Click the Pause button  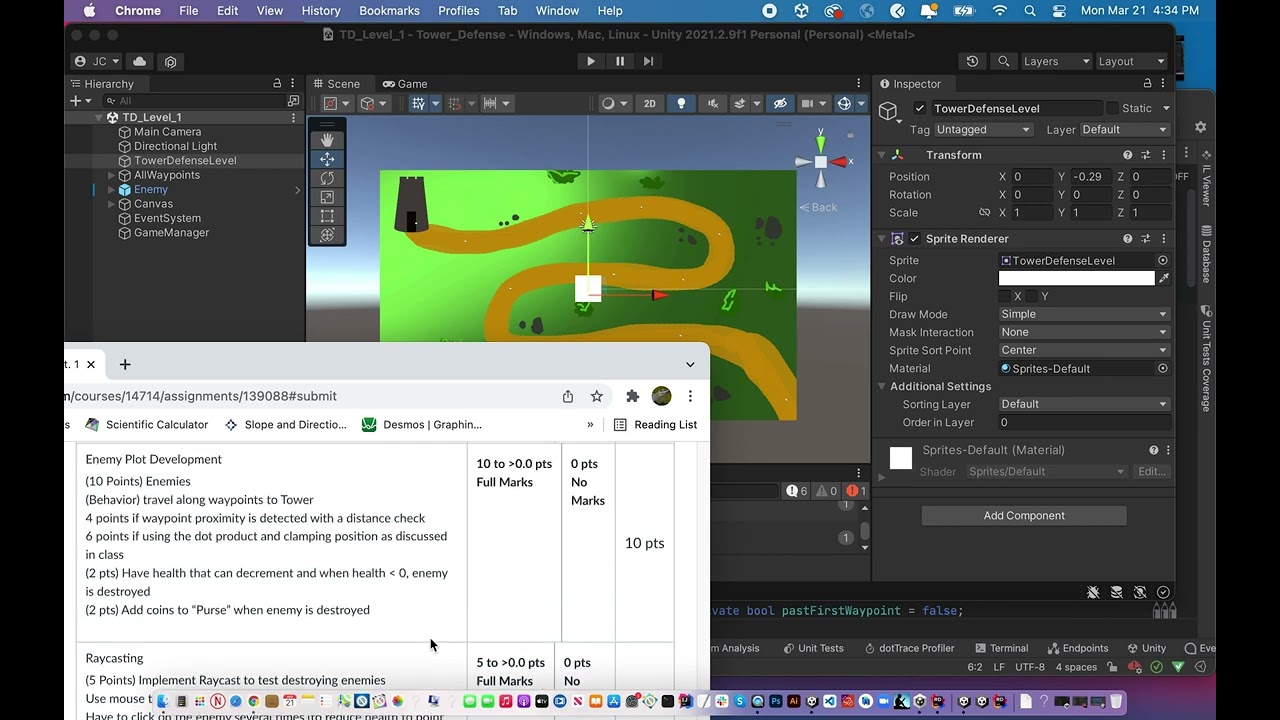620,61
